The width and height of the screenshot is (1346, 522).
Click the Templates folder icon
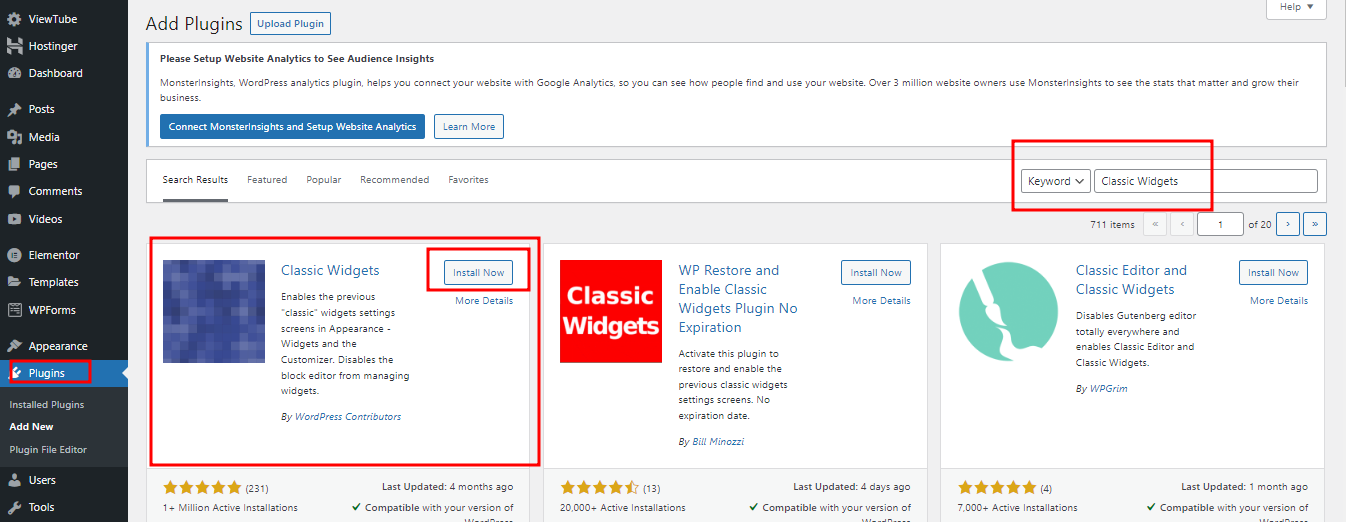click(x=14, y=282)
